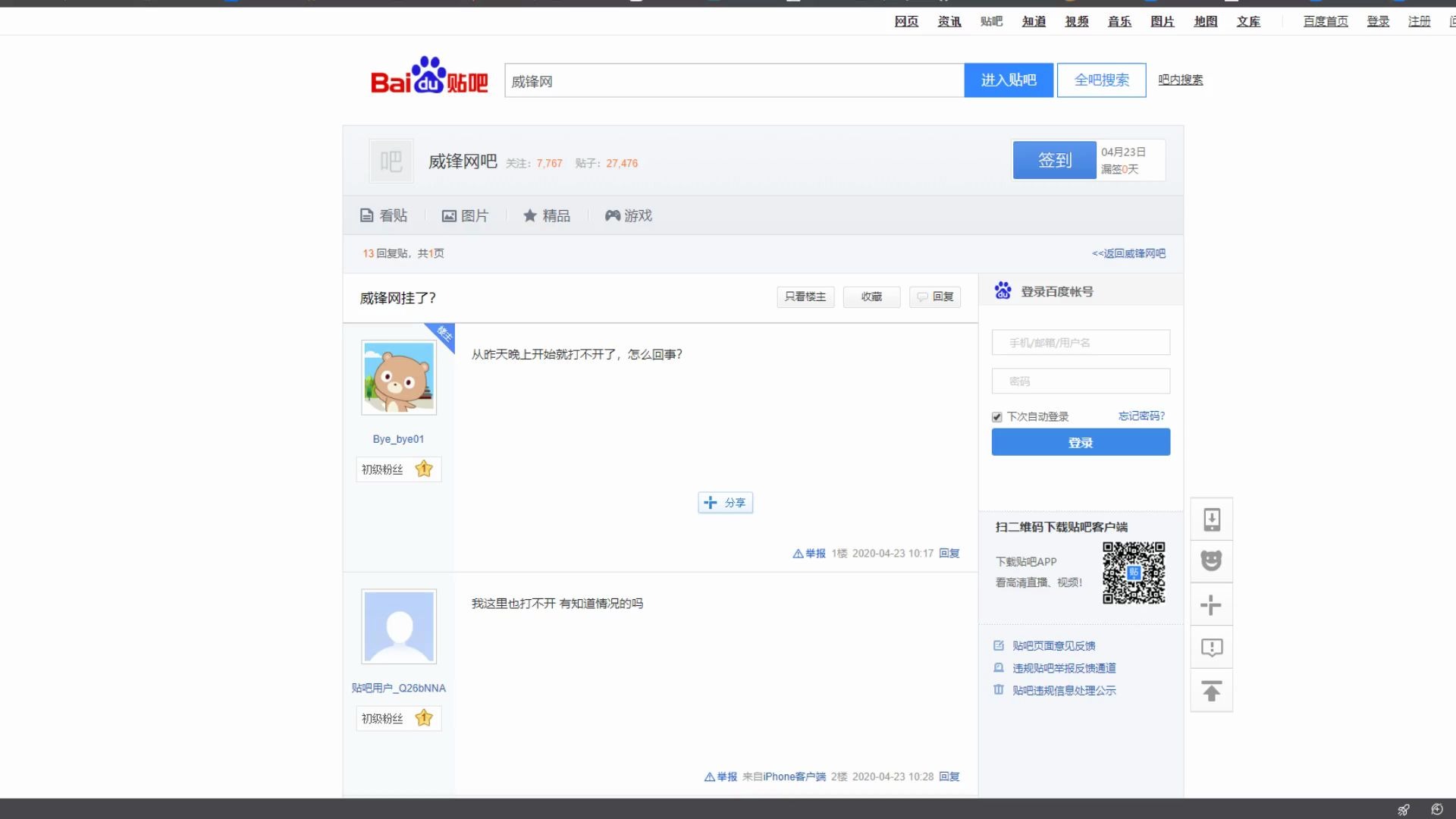Click the 举报 warning icon on floor 1

[798, 554]
